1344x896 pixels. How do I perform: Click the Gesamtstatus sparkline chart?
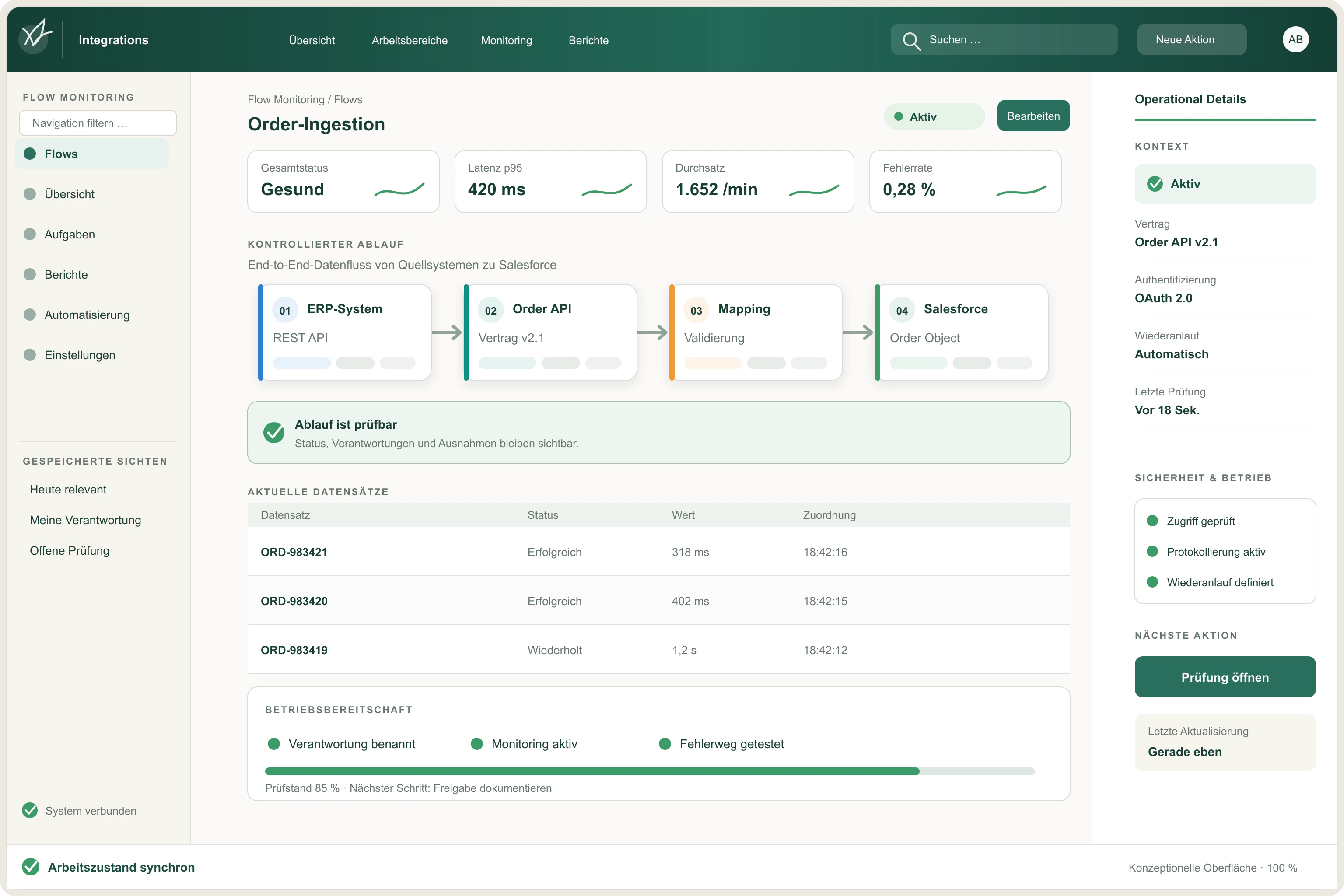tap(399, 189)
